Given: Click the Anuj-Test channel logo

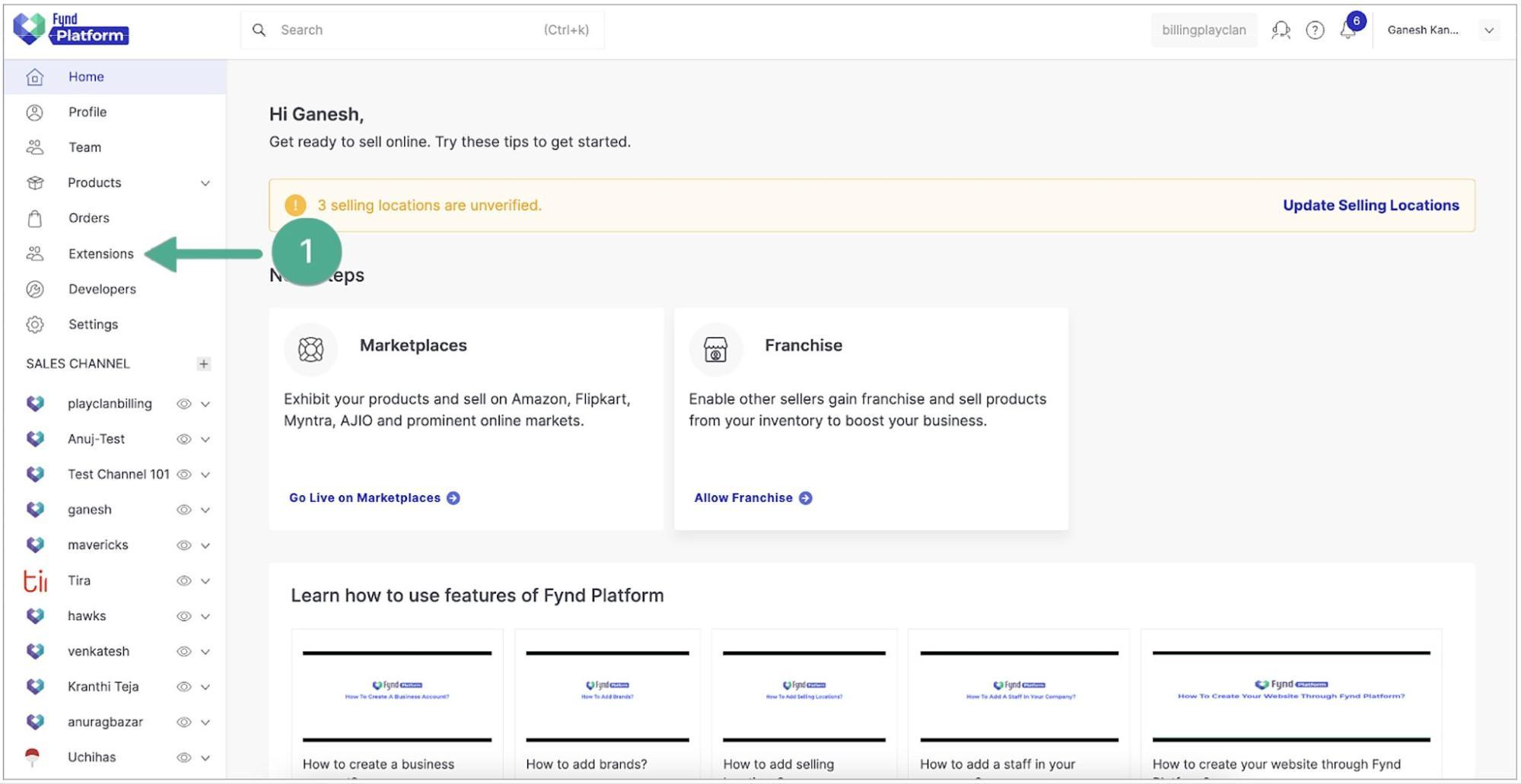Looking at the screenshot, I should (35, 439).
